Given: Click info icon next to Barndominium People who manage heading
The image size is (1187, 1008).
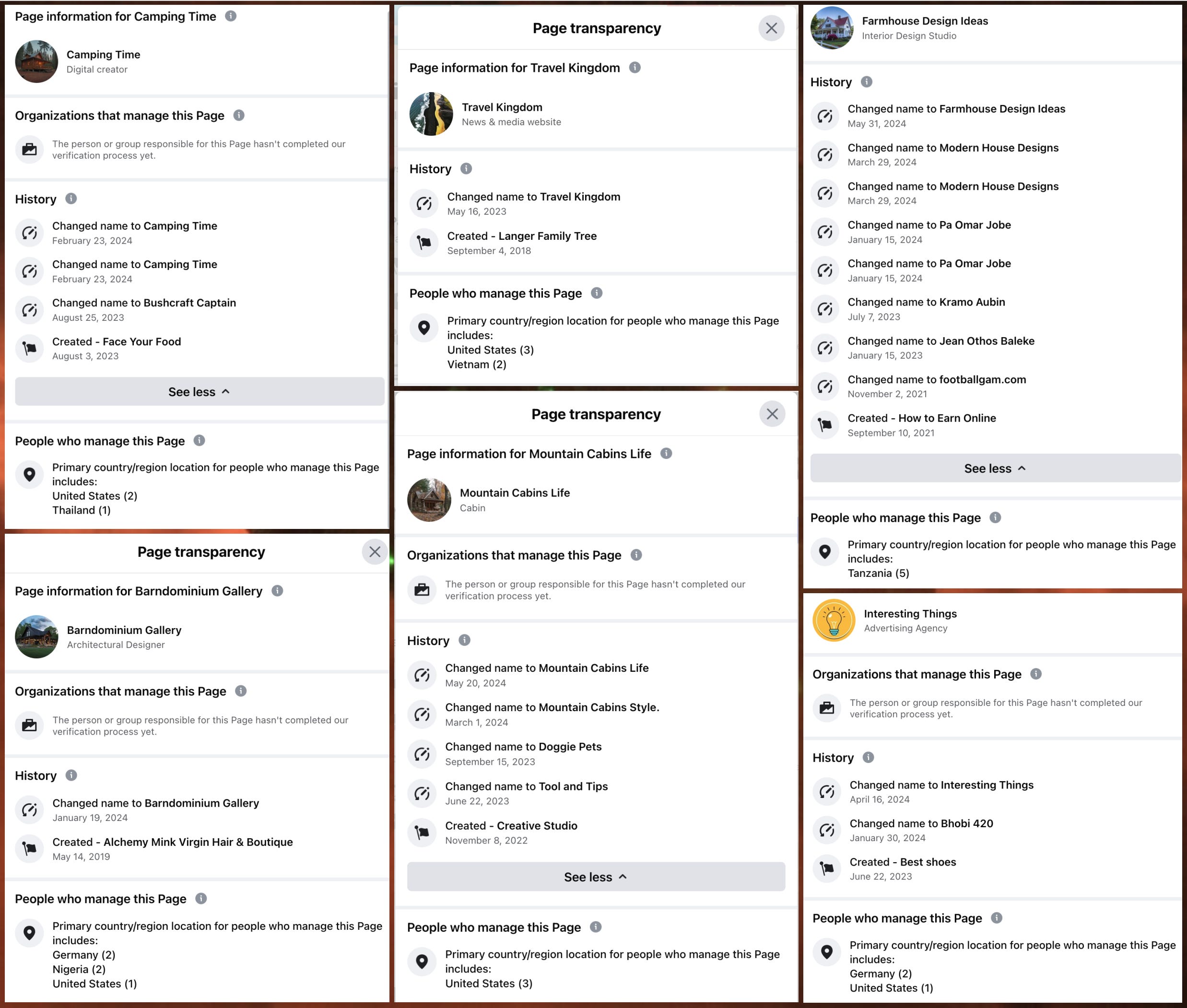Looking at the screenshot, I should point(201,898).
